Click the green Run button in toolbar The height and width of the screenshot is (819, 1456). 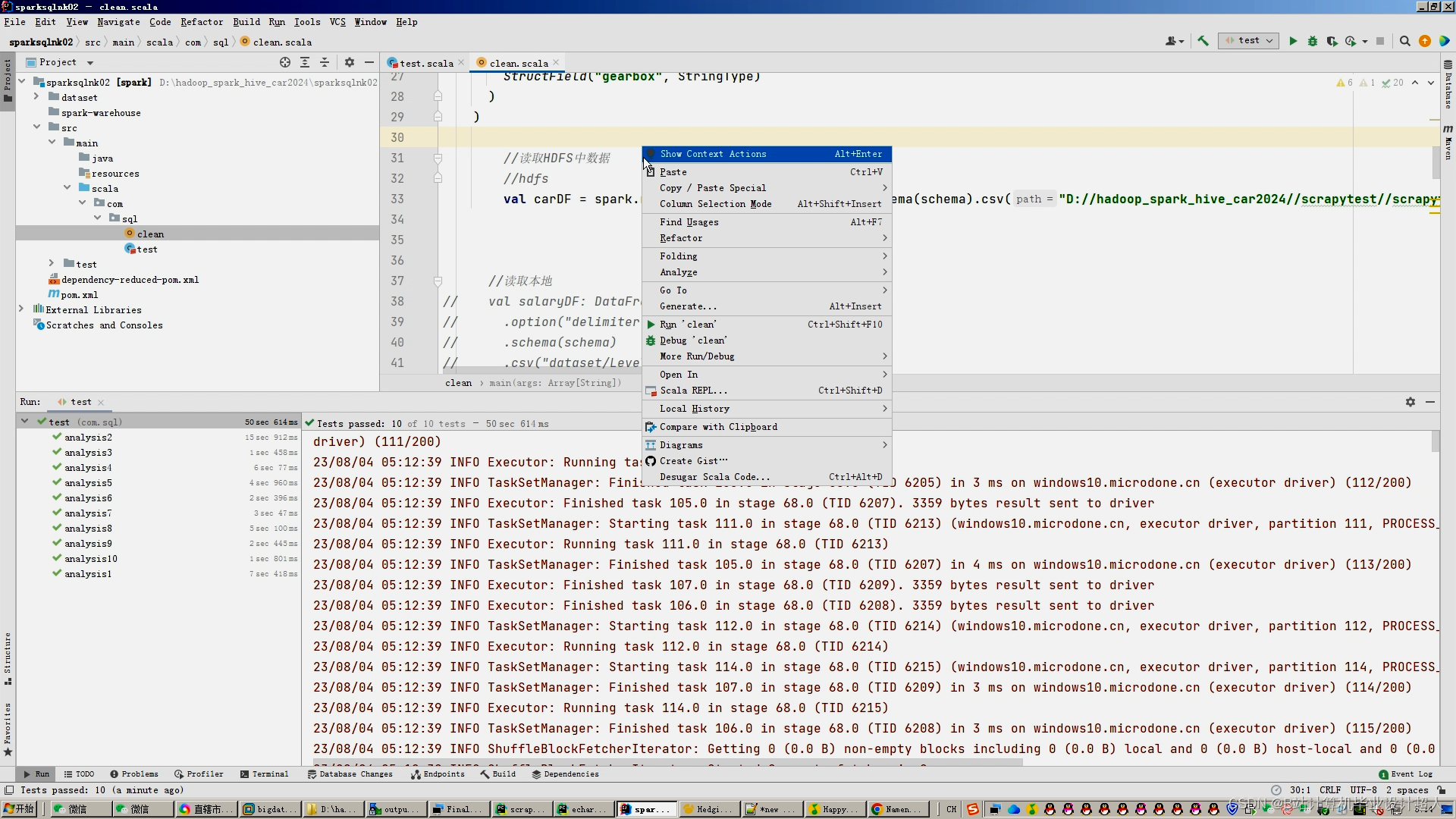pyautogui.click(x=1293, y=41)
